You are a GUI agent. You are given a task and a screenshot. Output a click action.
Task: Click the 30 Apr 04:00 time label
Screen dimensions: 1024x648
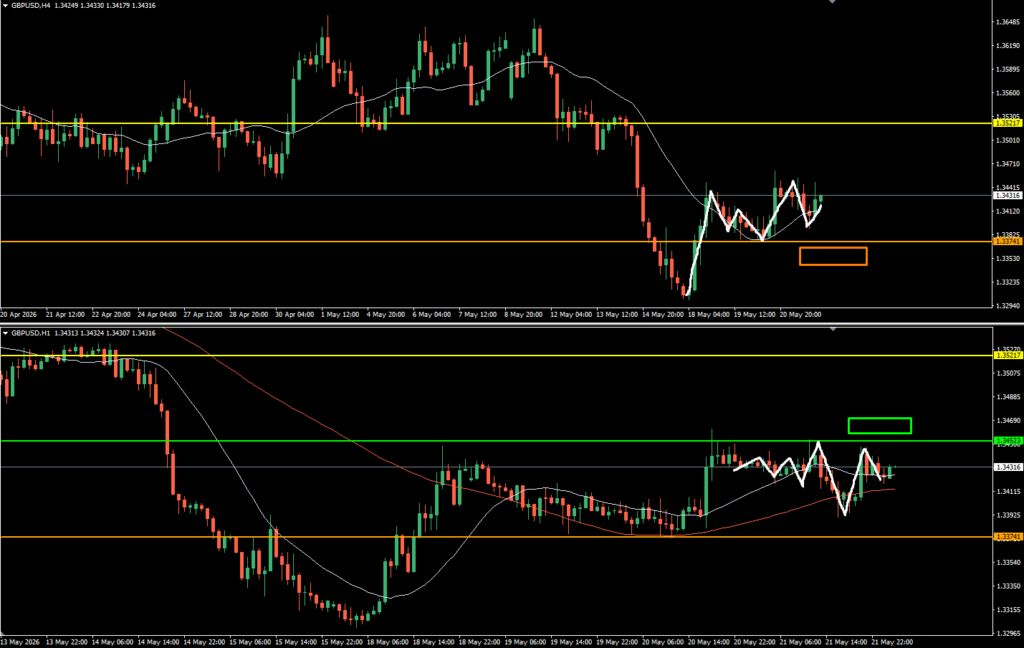295,315
